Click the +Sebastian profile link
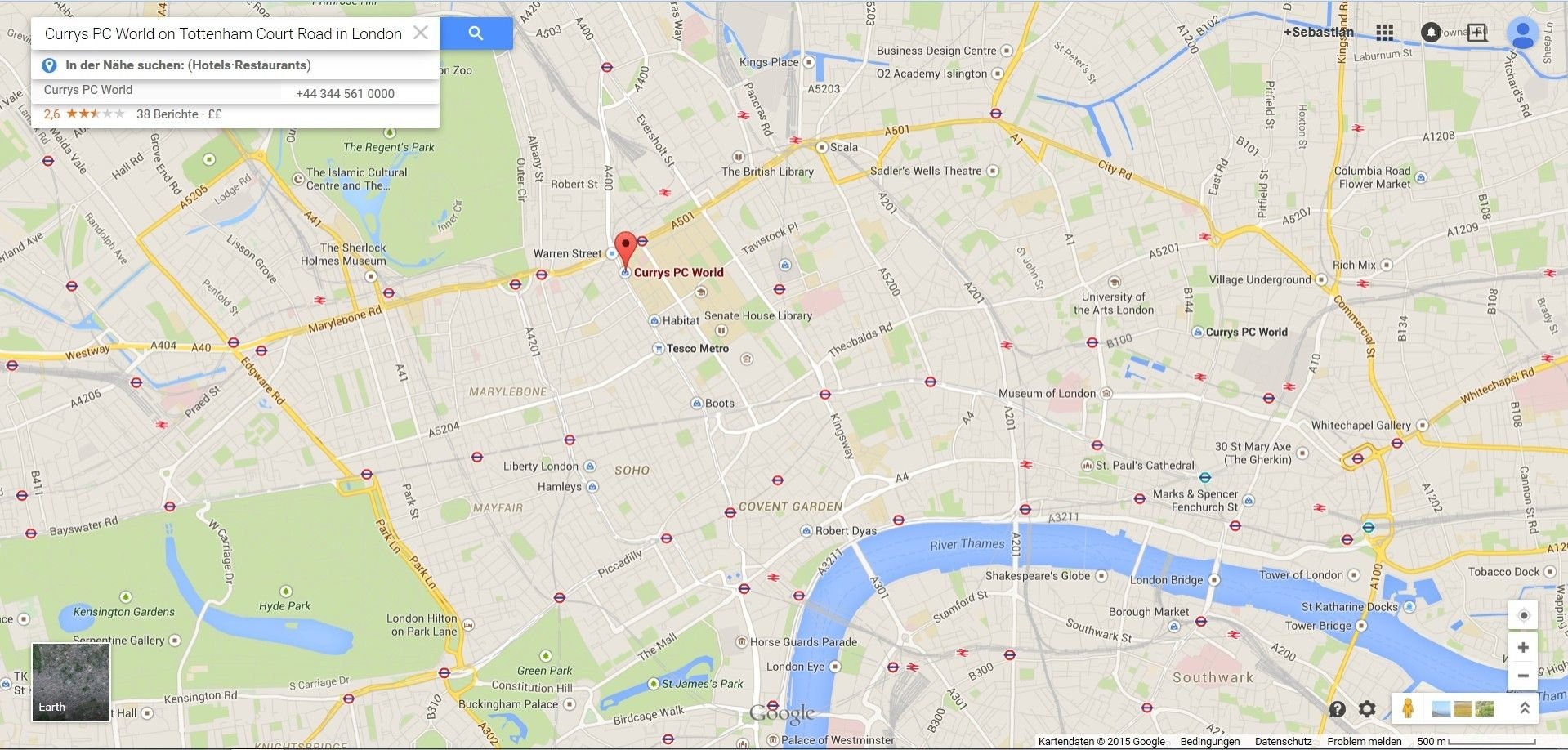This screenshot has width=1568, height=750. tap(1318, 32)
